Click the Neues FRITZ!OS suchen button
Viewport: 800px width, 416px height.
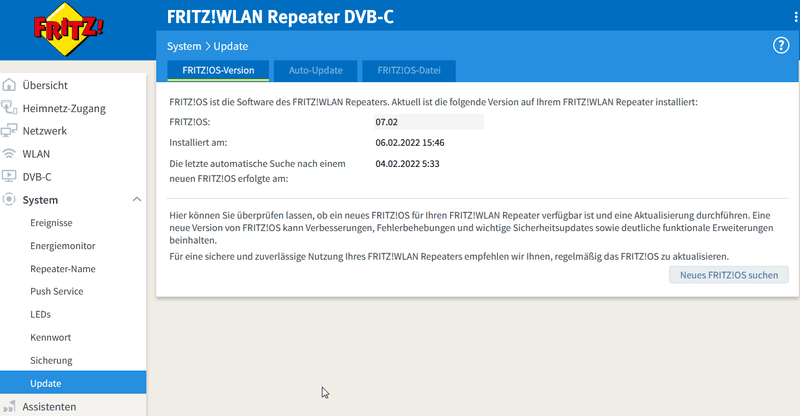[x=729, y=275]
